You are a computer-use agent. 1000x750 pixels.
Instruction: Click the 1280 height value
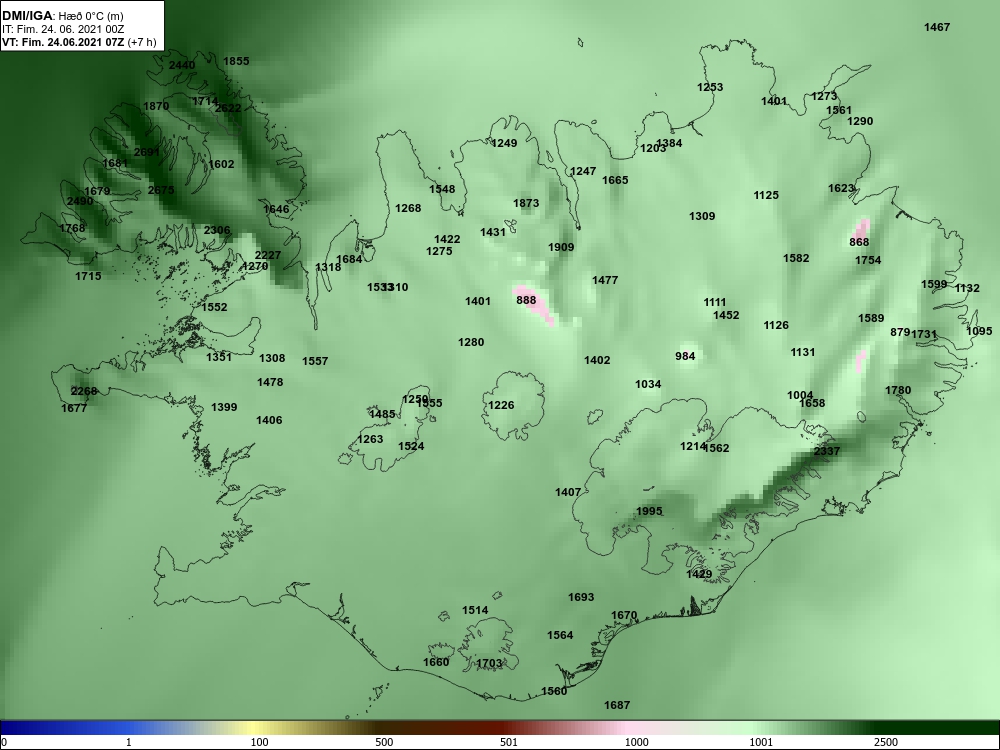(x=471, y=342)
